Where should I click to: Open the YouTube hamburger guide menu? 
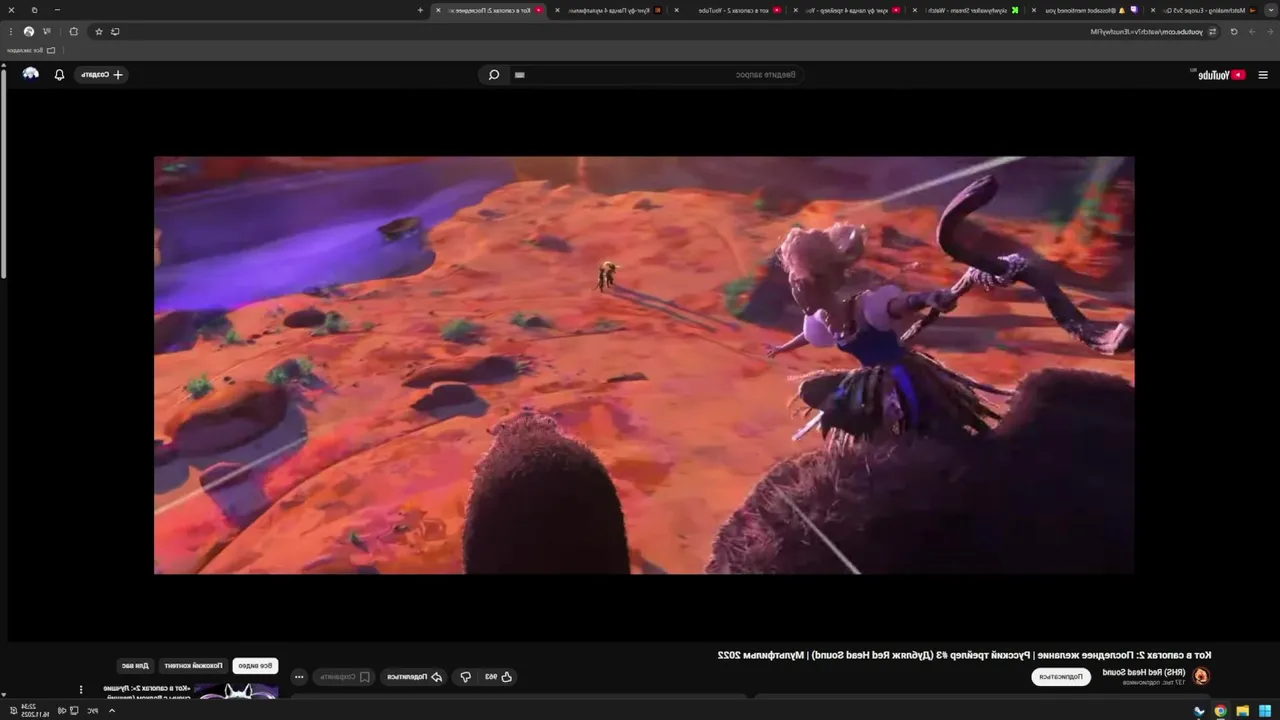point(1263,75)
